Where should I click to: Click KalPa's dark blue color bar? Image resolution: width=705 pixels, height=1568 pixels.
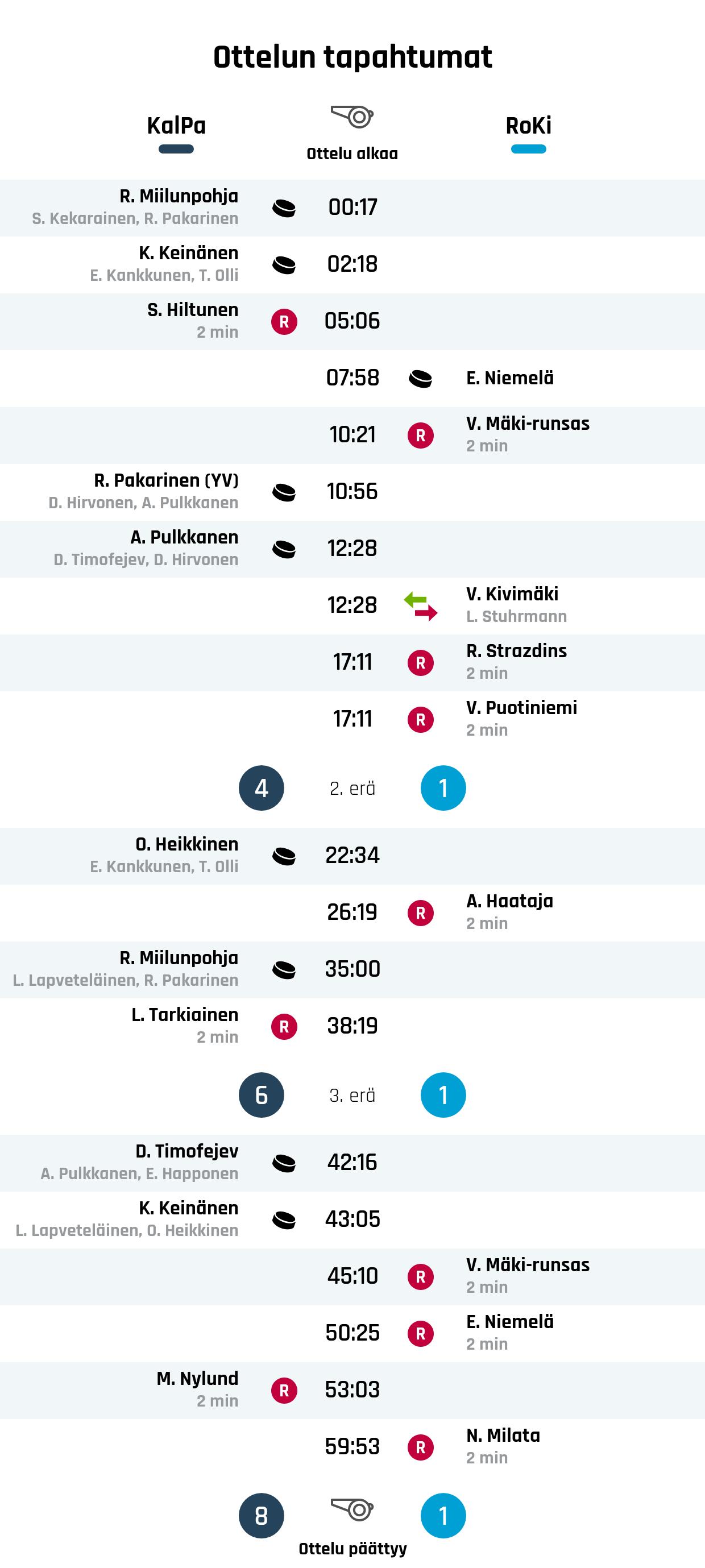point(176,149)
